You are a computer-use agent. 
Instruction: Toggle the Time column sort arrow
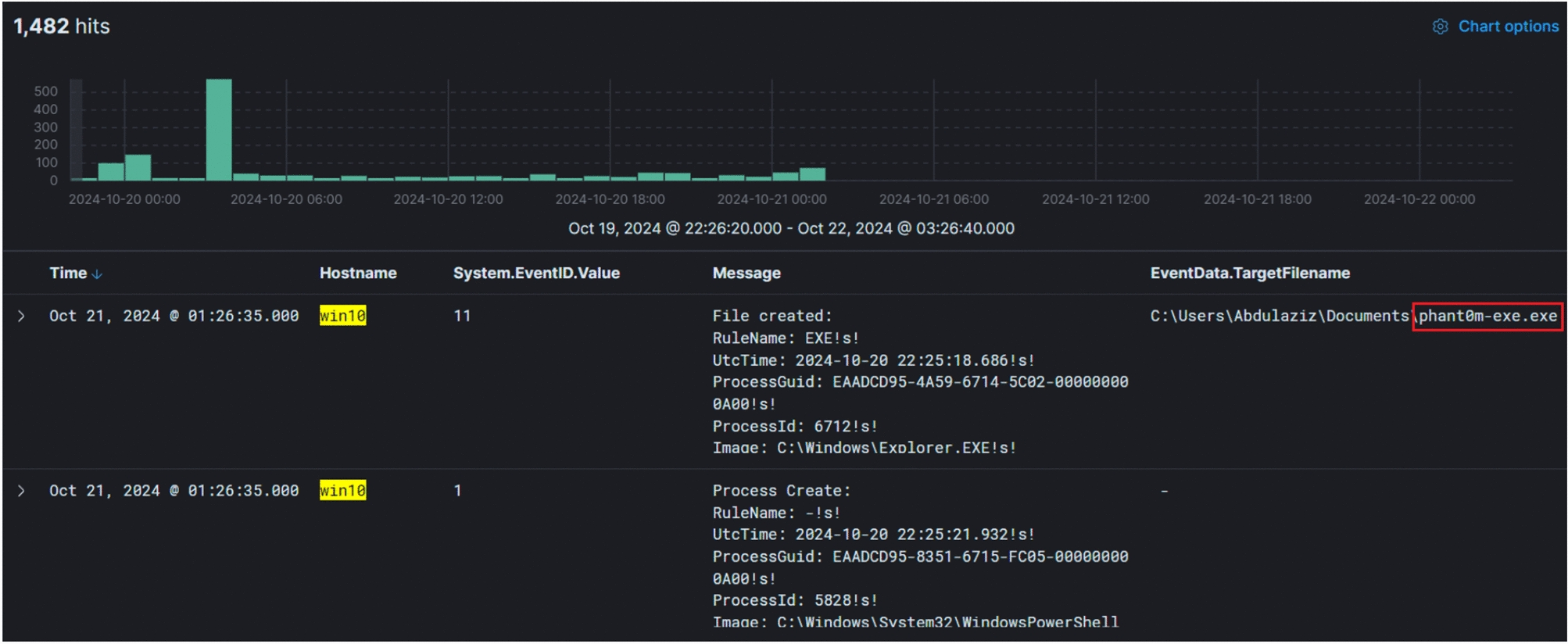[x=97, y=274]
